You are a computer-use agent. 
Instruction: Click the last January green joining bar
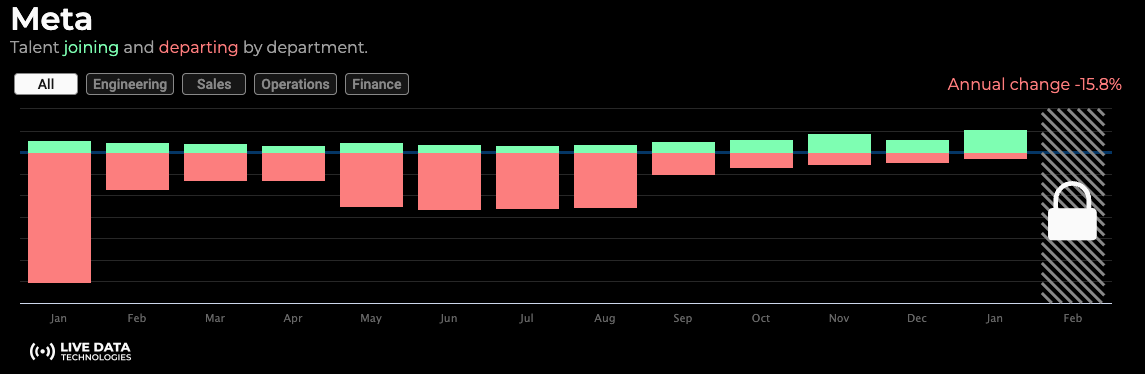click(996, 141)
